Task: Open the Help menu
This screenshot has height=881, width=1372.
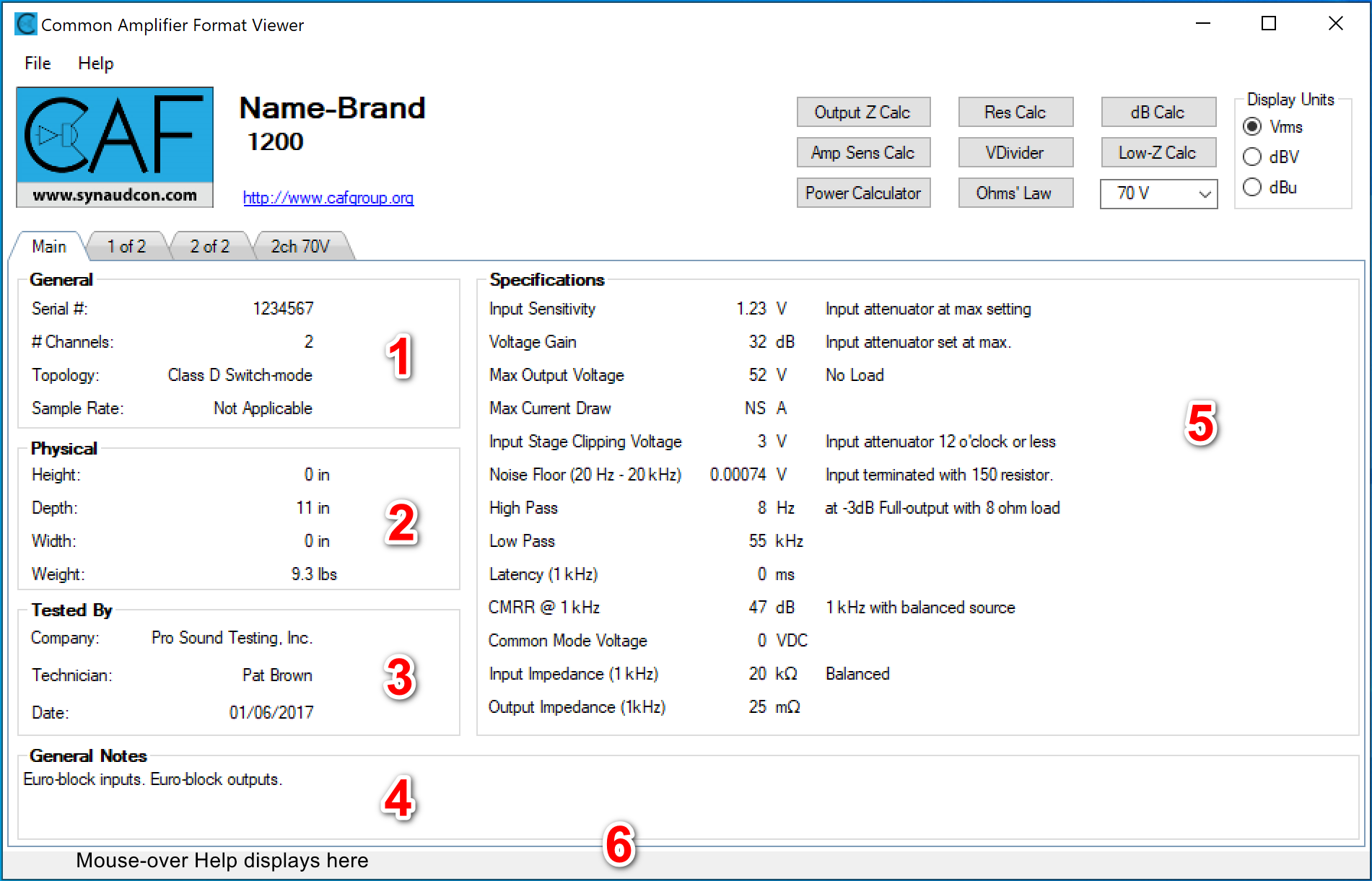Action: (x=95, y=63)
